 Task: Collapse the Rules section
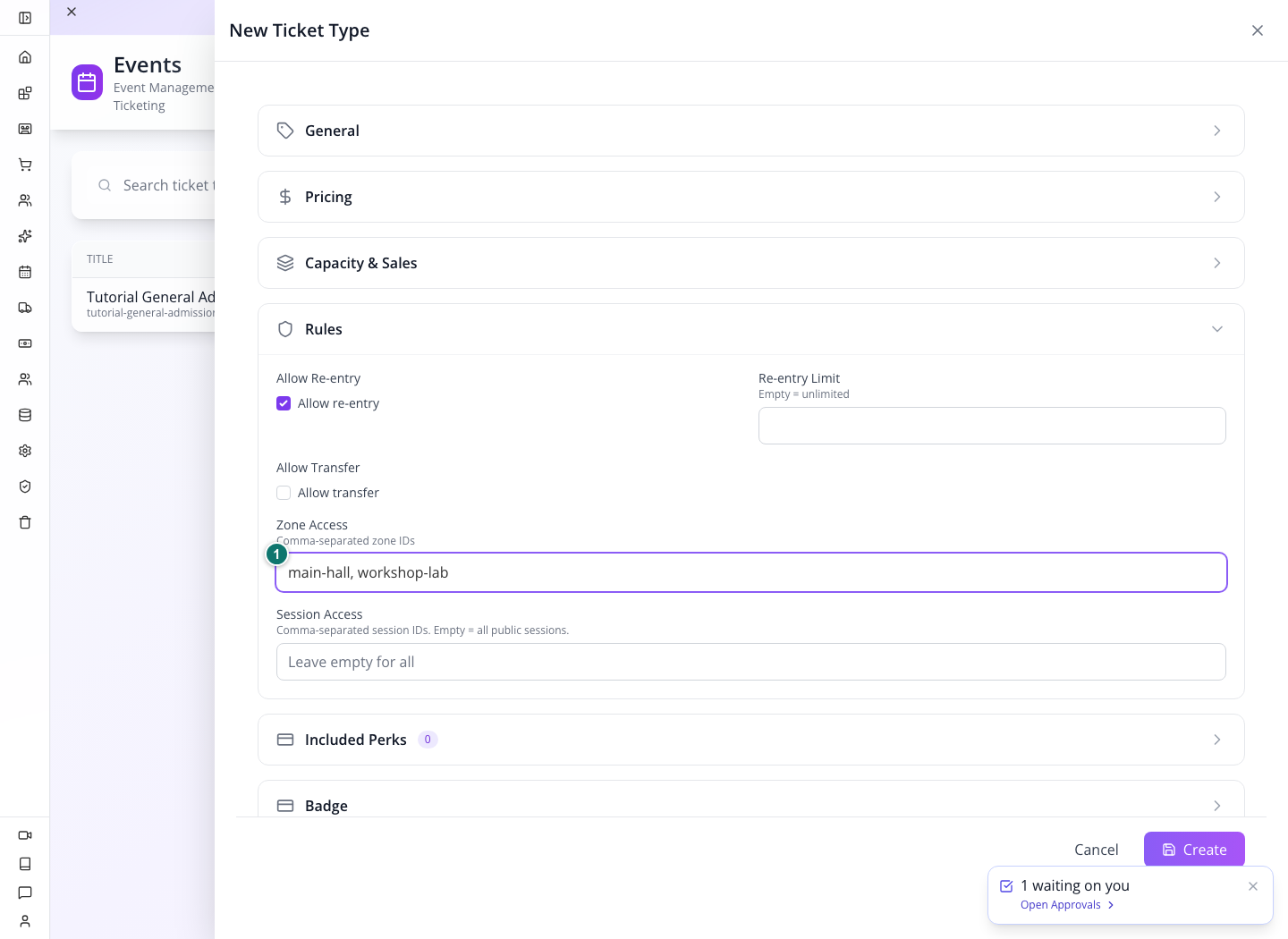(751, 329)
